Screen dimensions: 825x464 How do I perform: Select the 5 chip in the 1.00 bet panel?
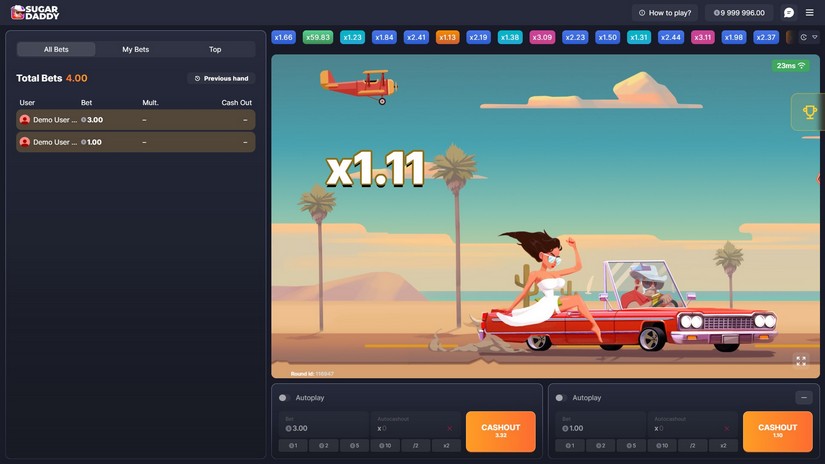[631, 446]
